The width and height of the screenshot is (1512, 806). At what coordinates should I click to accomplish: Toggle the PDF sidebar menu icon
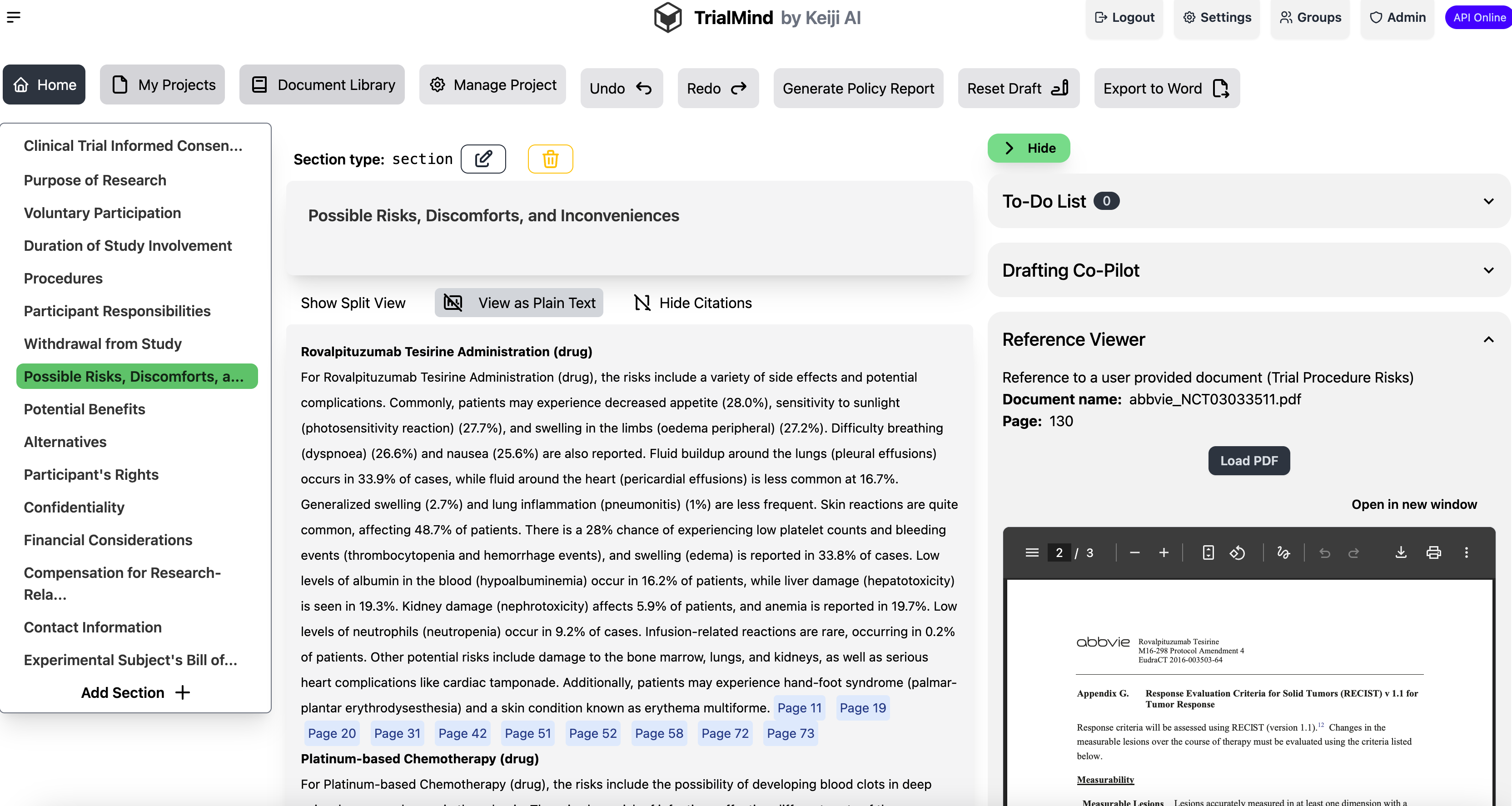point(1032,552)
